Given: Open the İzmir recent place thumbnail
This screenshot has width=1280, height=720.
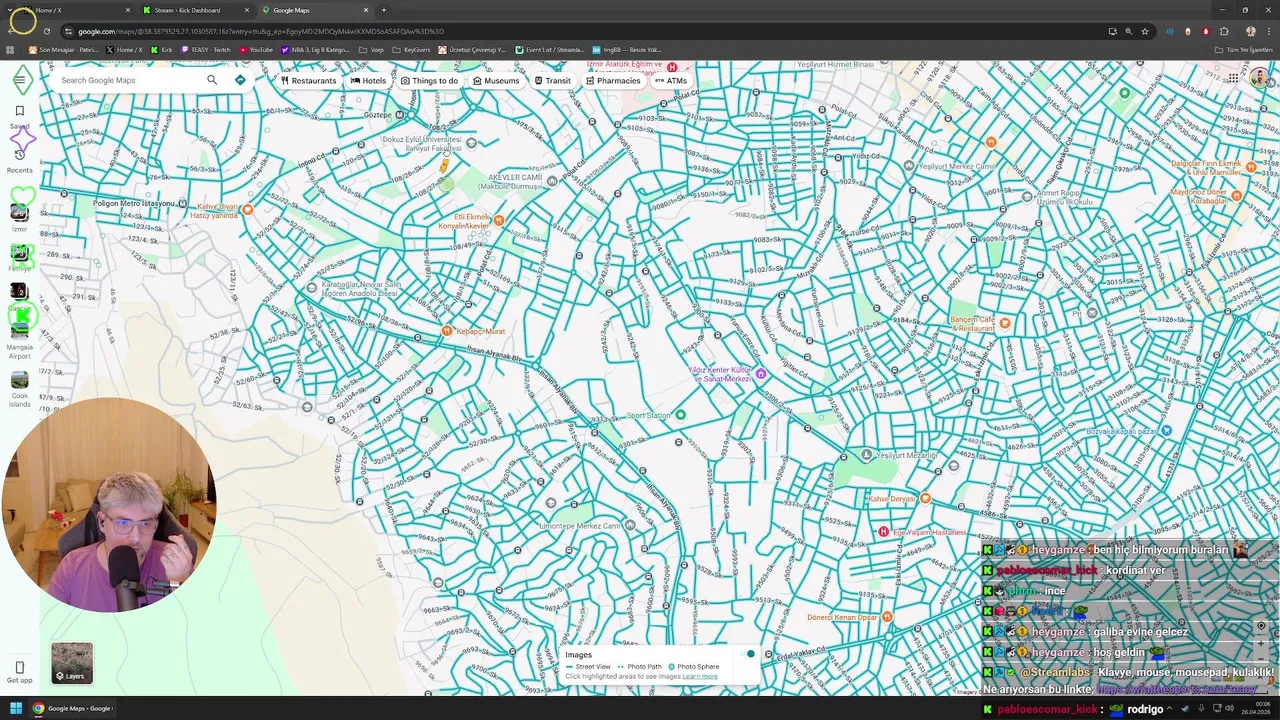Looking at the screenshot, I should point(19,212).
